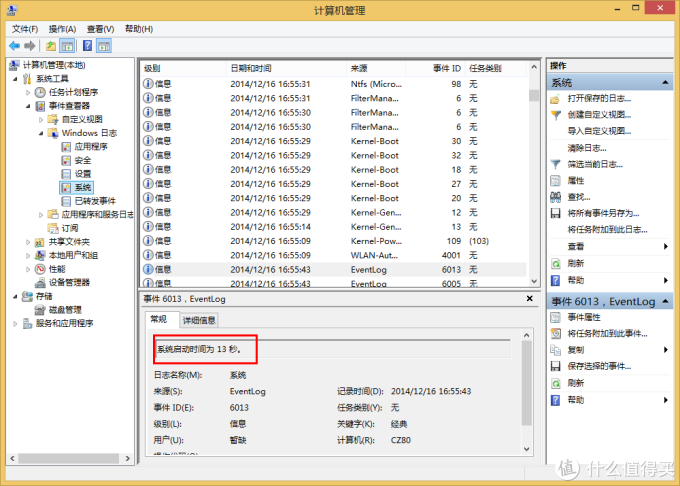
Task: Open 共享文件夹 node
Action: click(x=62, y=242)
